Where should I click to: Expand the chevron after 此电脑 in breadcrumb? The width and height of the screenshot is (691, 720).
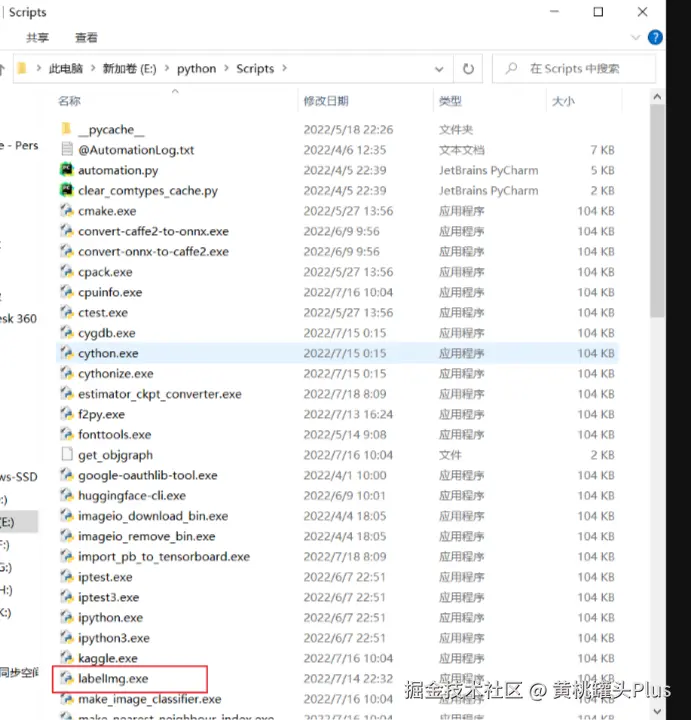93,68
